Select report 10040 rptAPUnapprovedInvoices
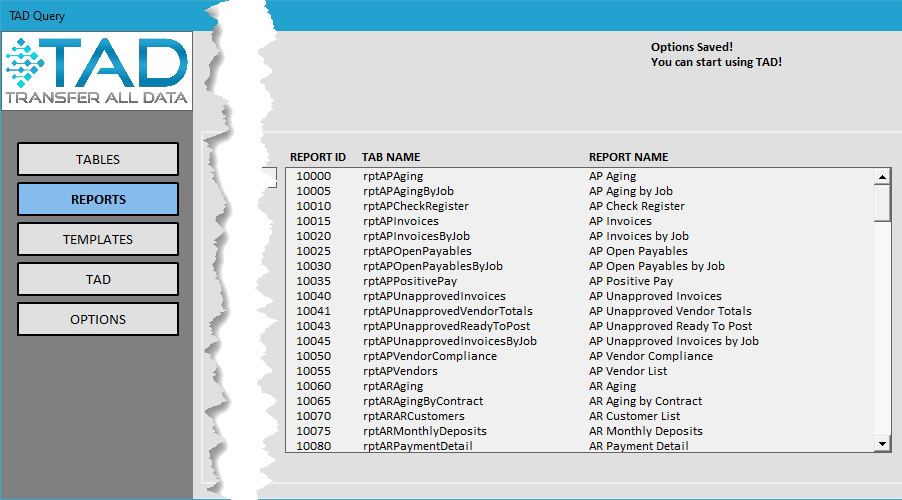 pyautogui.click(x=579, y=296)
